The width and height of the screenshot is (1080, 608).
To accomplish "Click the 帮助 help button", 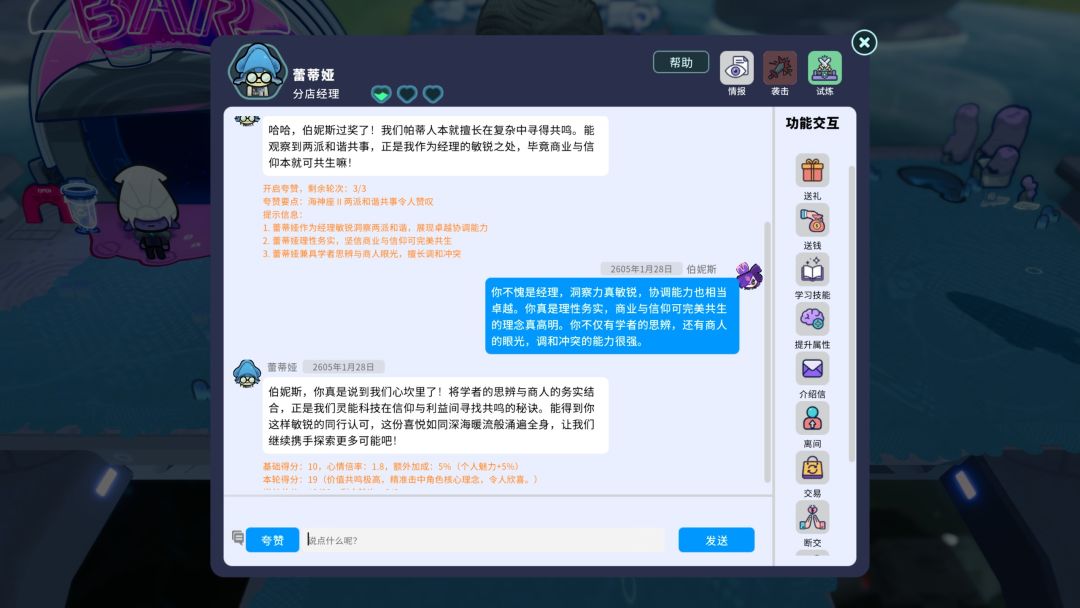I will coord(681,62).
